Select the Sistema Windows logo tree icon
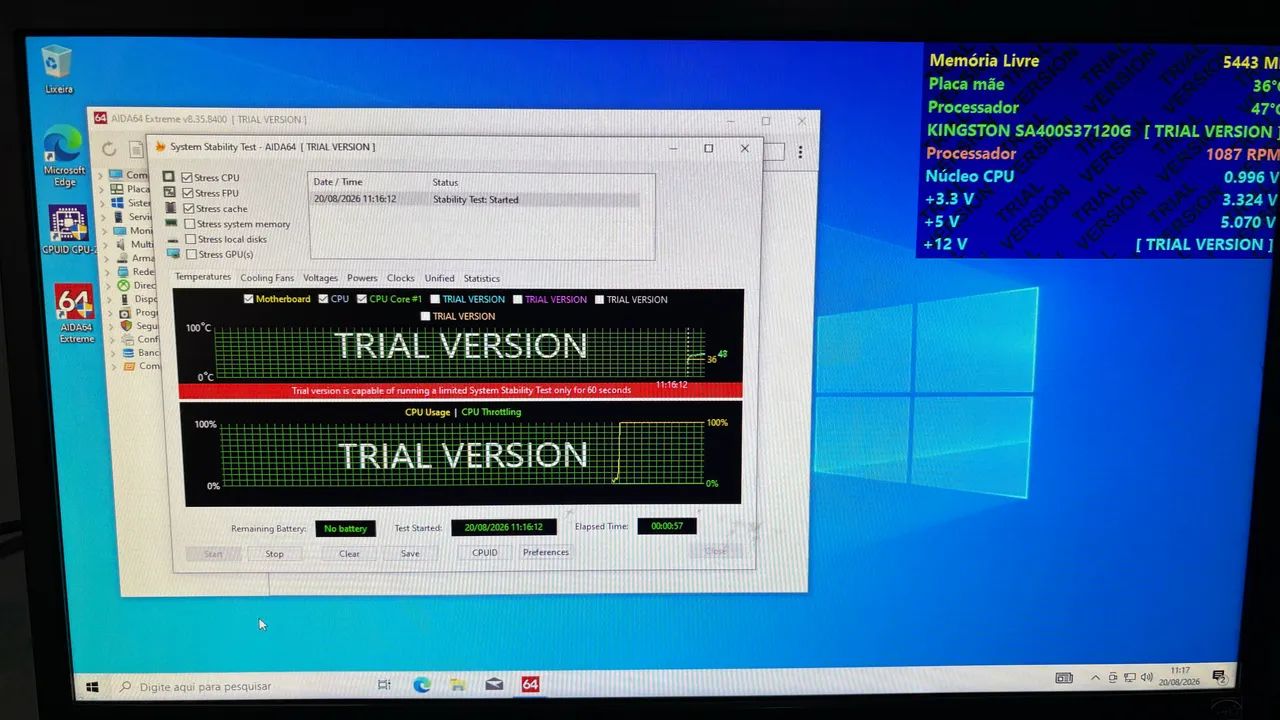 pos(117,202)
